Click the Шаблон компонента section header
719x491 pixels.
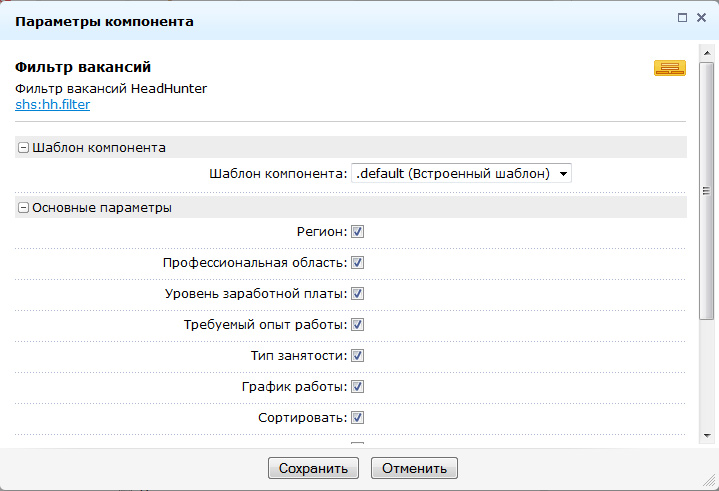pyautogui.click(x=98, y=148)
